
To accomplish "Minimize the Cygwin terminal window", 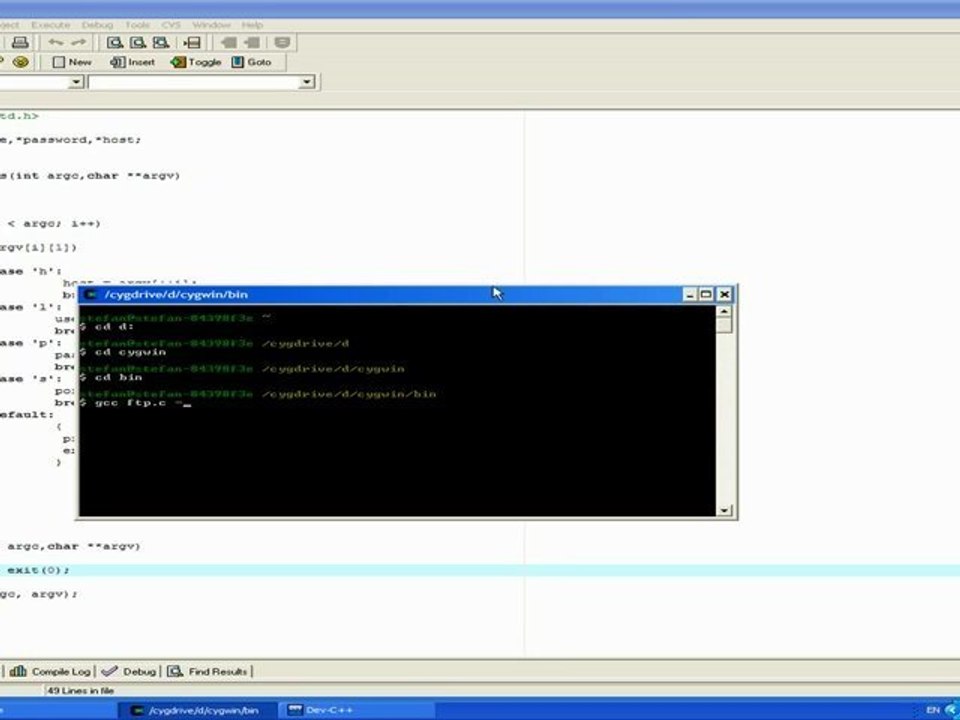I will click(689, 294).
